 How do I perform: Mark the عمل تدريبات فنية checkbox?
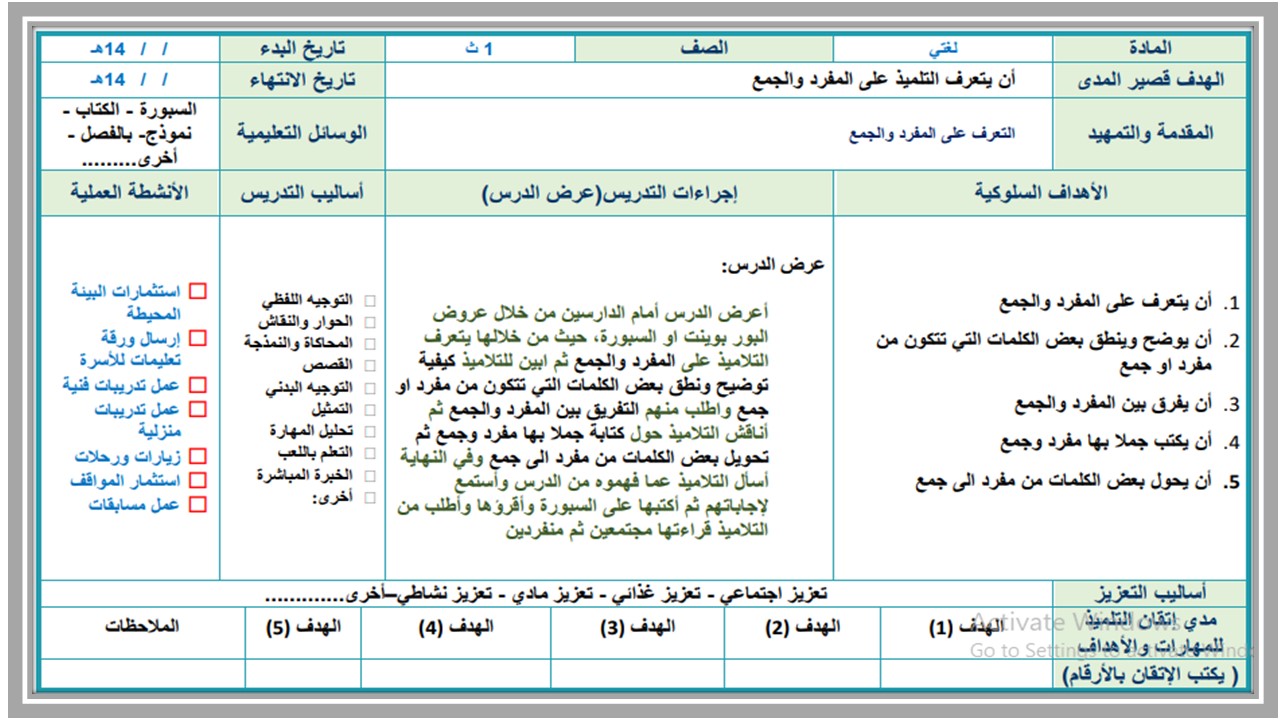click(x=197, y=385)
